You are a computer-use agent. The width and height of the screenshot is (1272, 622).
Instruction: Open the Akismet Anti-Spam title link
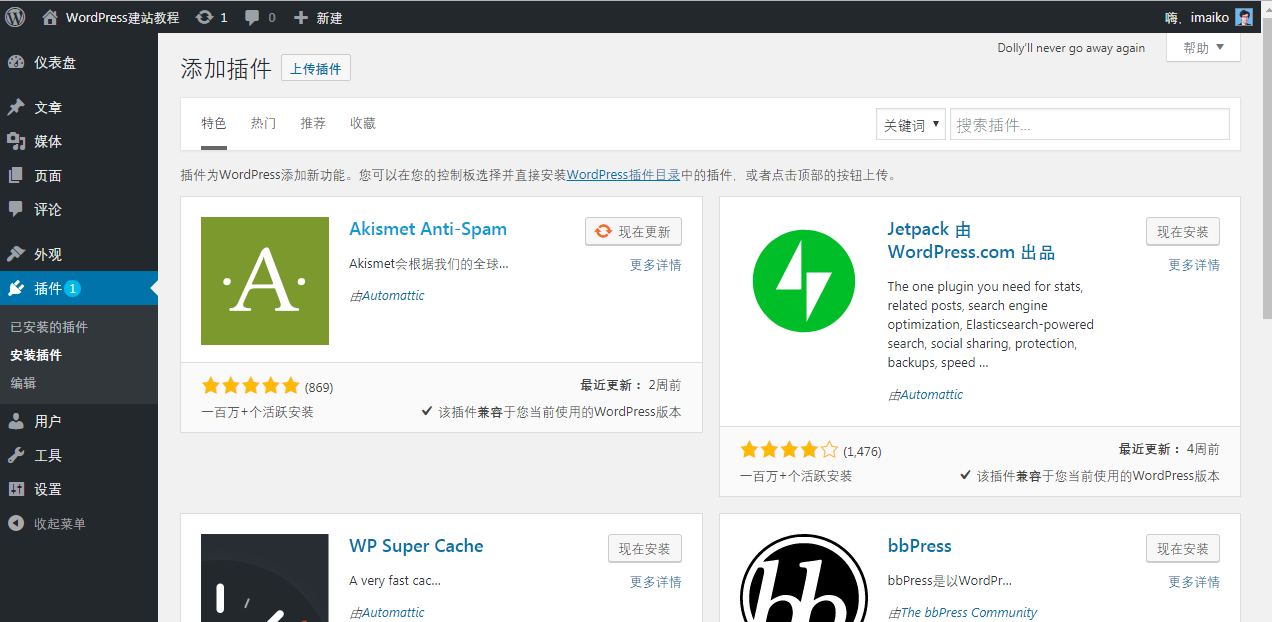[428, 229]
